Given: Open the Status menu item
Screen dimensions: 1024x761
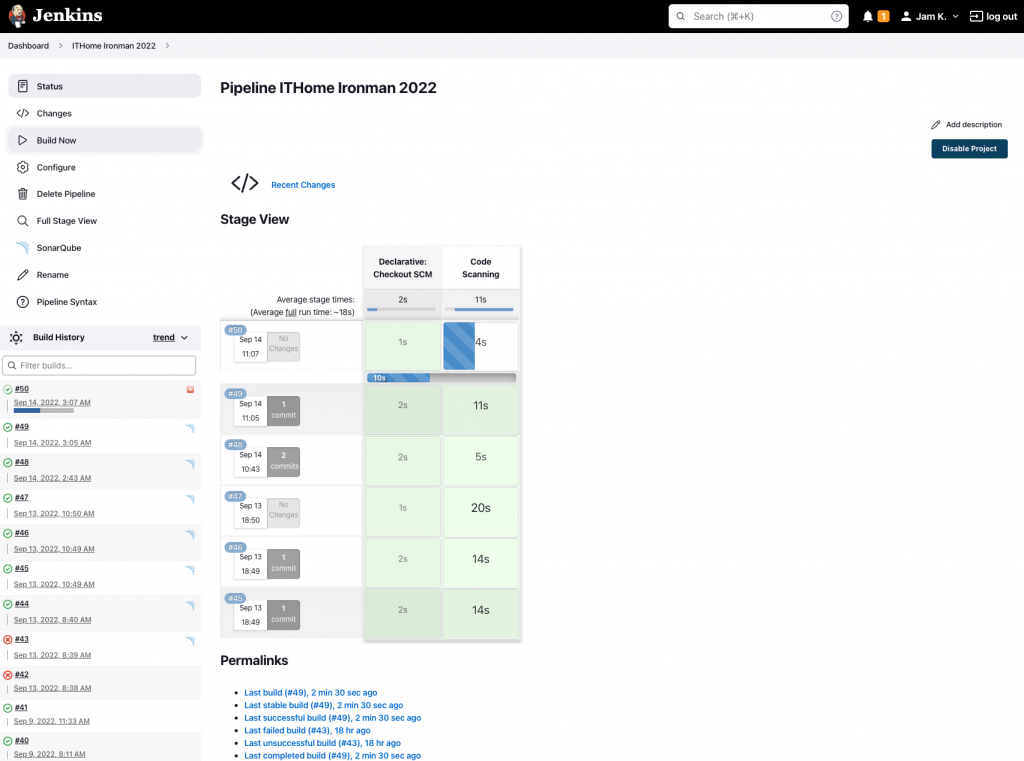Looking at the screenshot, I should tap(104, 86).
